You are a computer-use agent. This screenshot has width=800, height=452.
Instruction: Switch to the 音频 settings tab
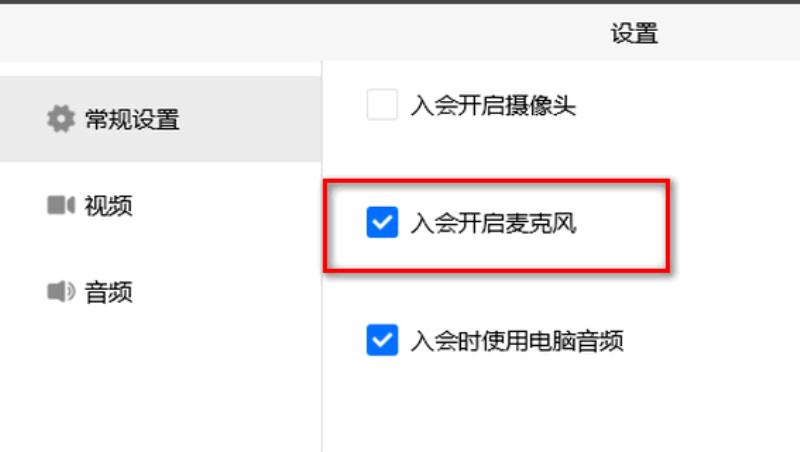[x=108, y=292]
